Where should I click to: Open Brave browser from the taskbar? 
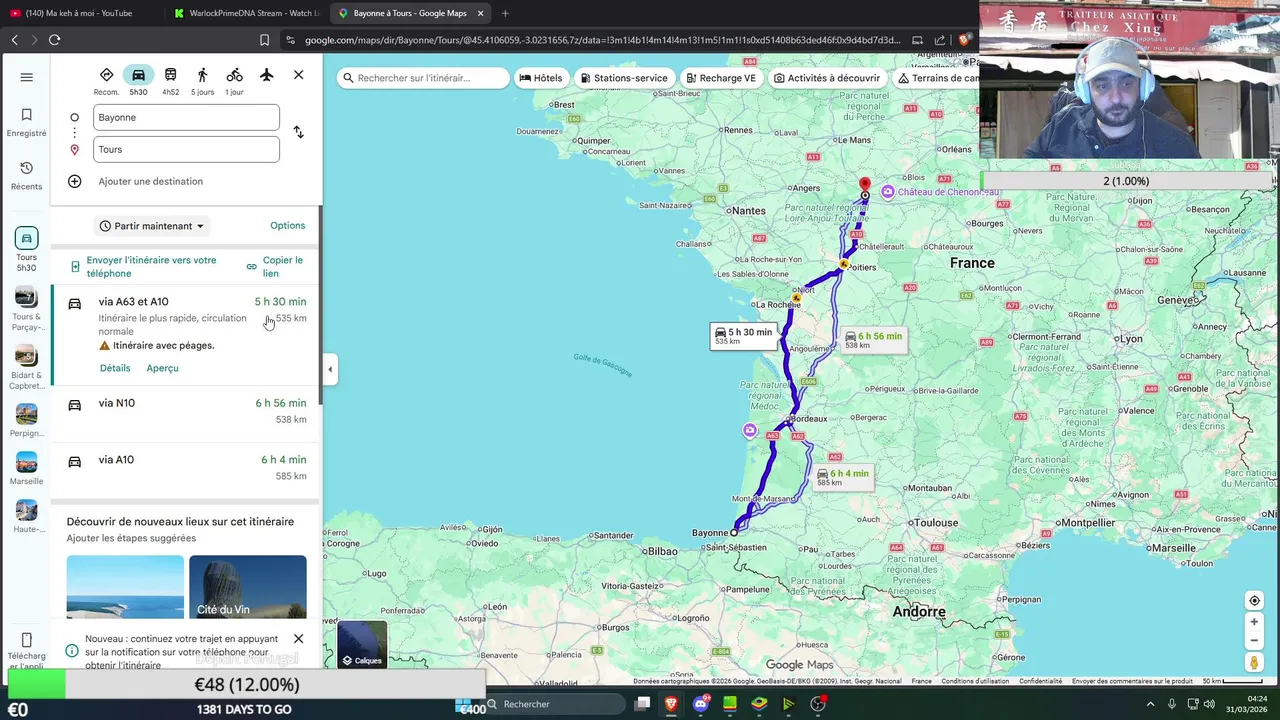671,704
